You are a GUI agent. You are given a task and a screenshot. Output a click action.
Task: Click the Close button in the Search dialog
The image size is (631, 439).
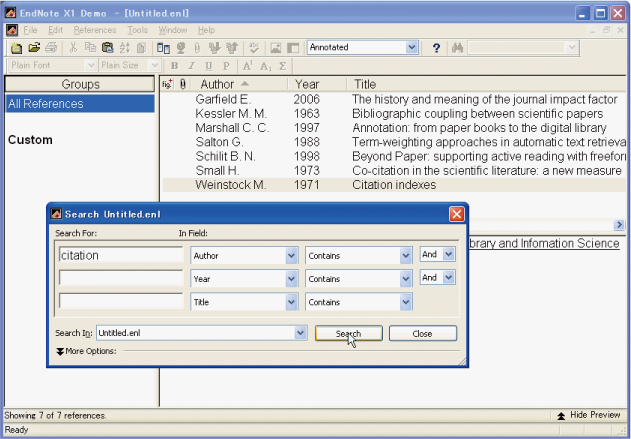click(x=423, y=334)
